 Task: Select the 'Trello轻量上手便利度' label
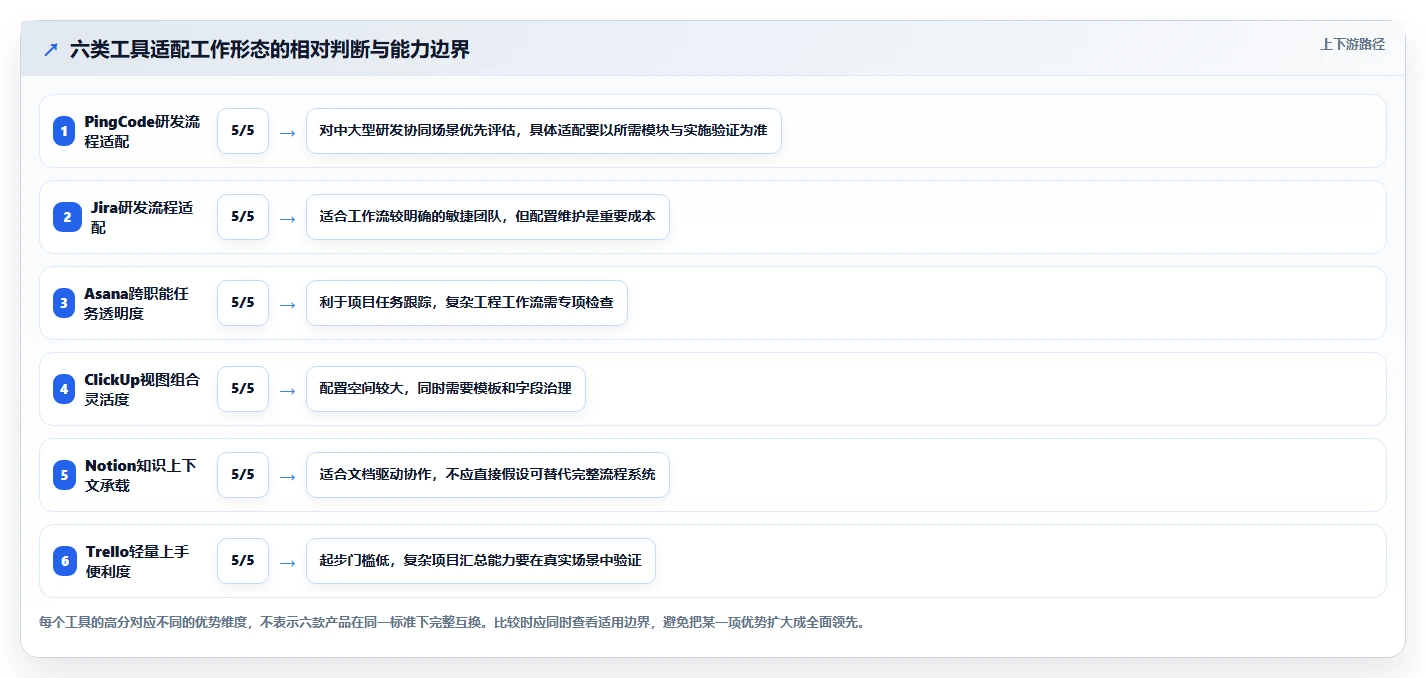pyautogui.click(x=137, y=561)
